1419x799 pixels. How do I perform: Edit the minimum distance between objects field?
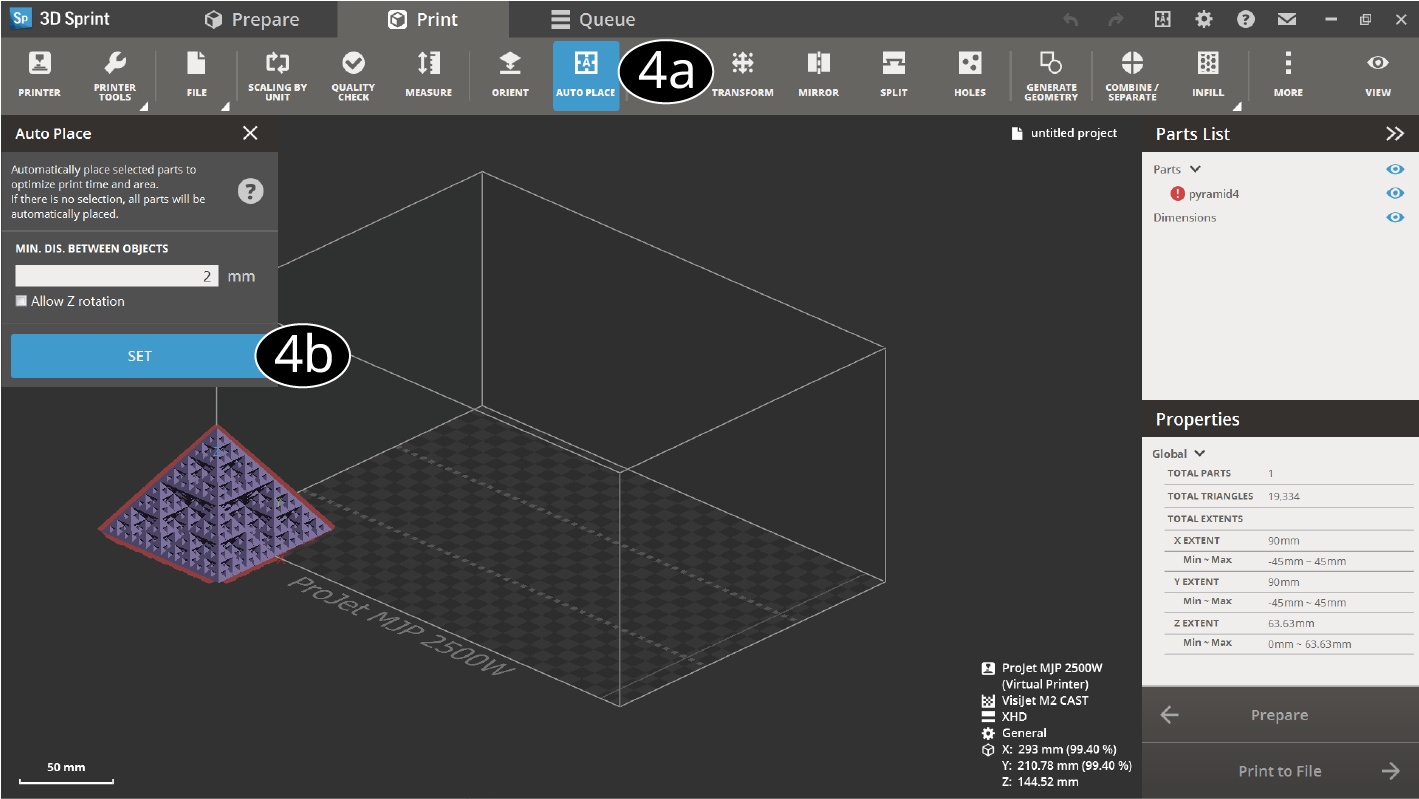(x=116, y=275)
